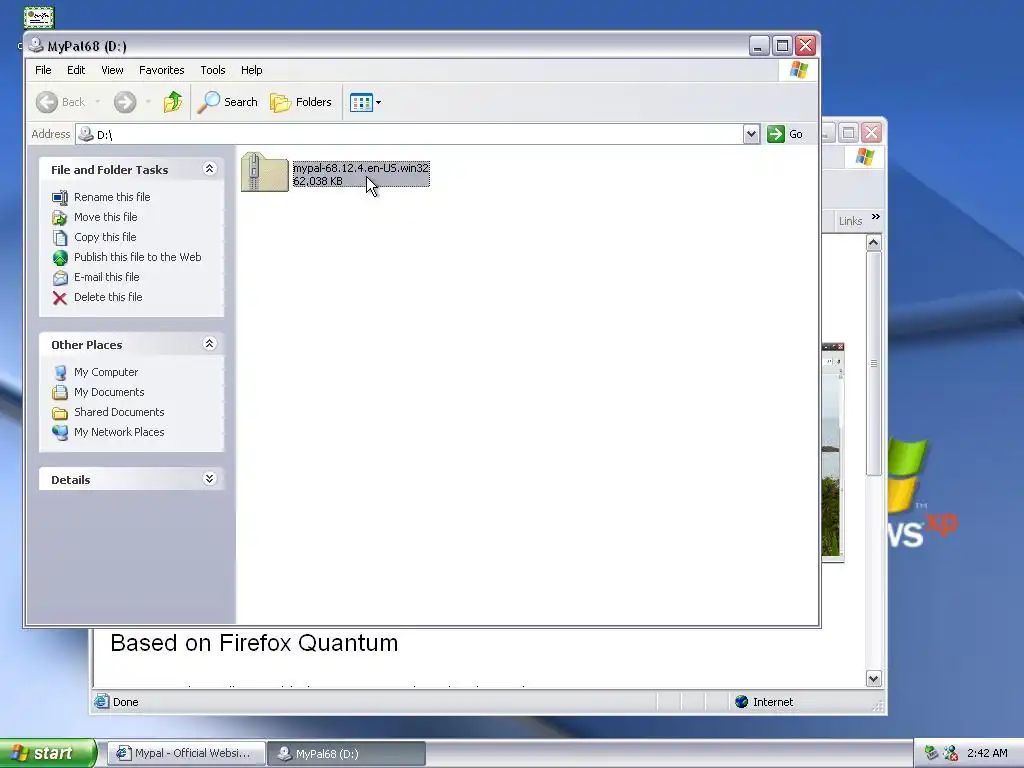1024x768 pixels.
Task: Click the Windows flag logo in Explorer toolbar
Action: (x=798, y=70)
